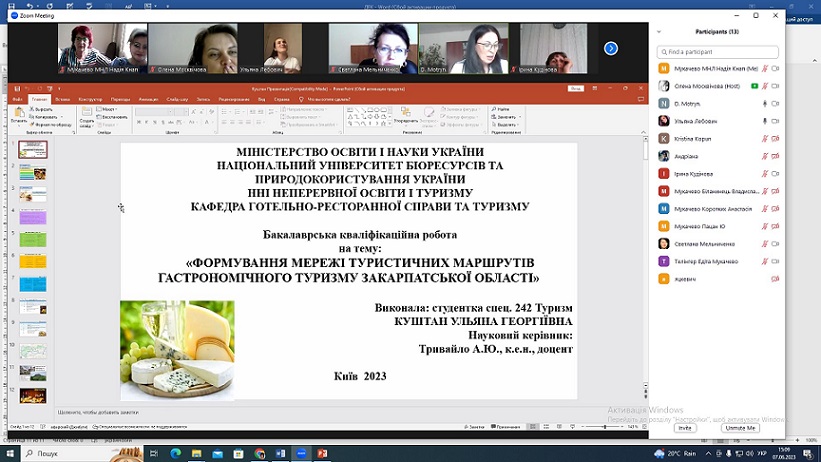
Task: Open the Windows Start menu
Action: click(x=10, y=453)
